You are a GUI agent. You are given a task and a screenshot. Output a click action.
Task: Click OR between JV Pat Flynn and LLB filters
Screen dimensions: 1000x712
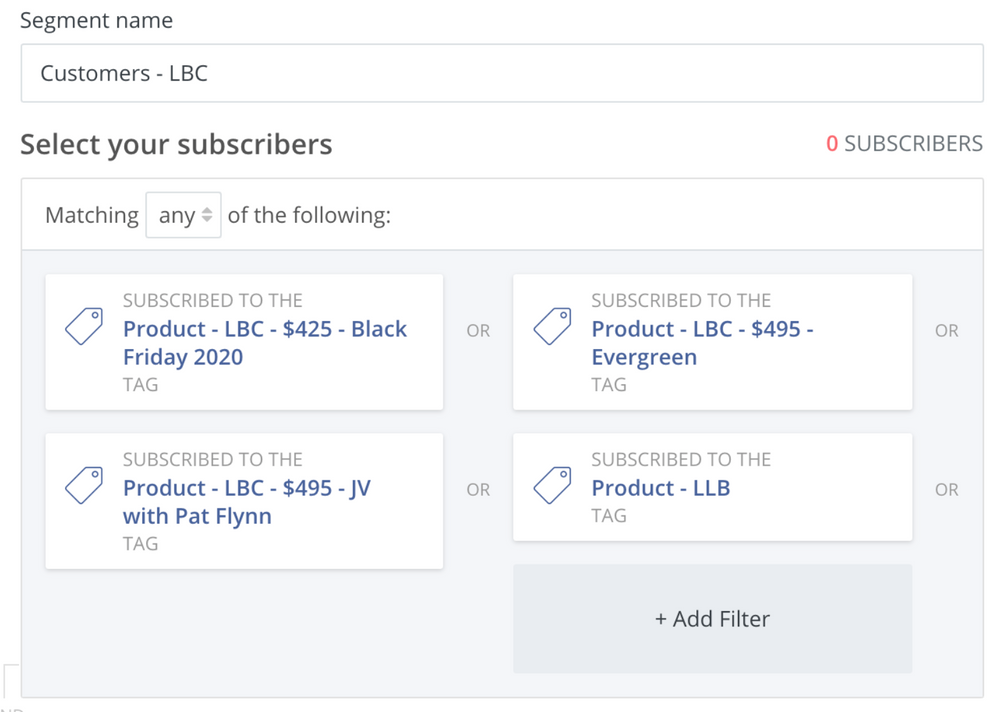click(478, 489)
